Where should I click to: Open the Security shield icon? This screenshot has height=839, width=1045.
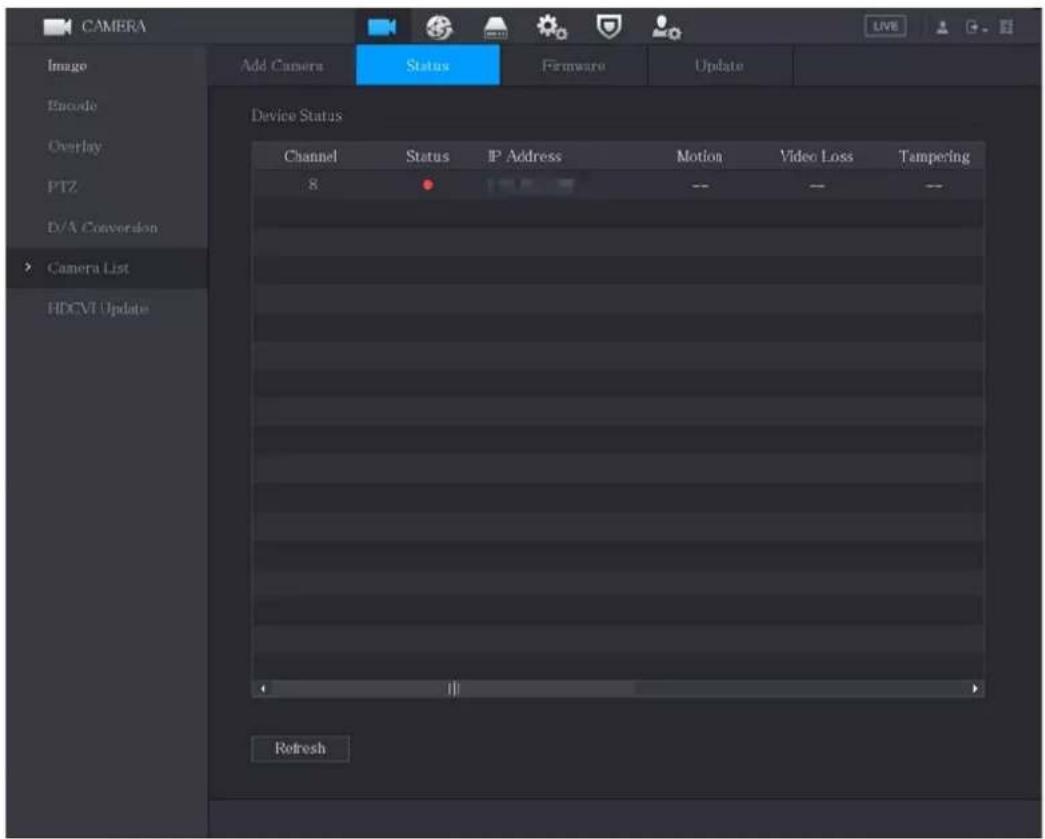coord(608,27)
